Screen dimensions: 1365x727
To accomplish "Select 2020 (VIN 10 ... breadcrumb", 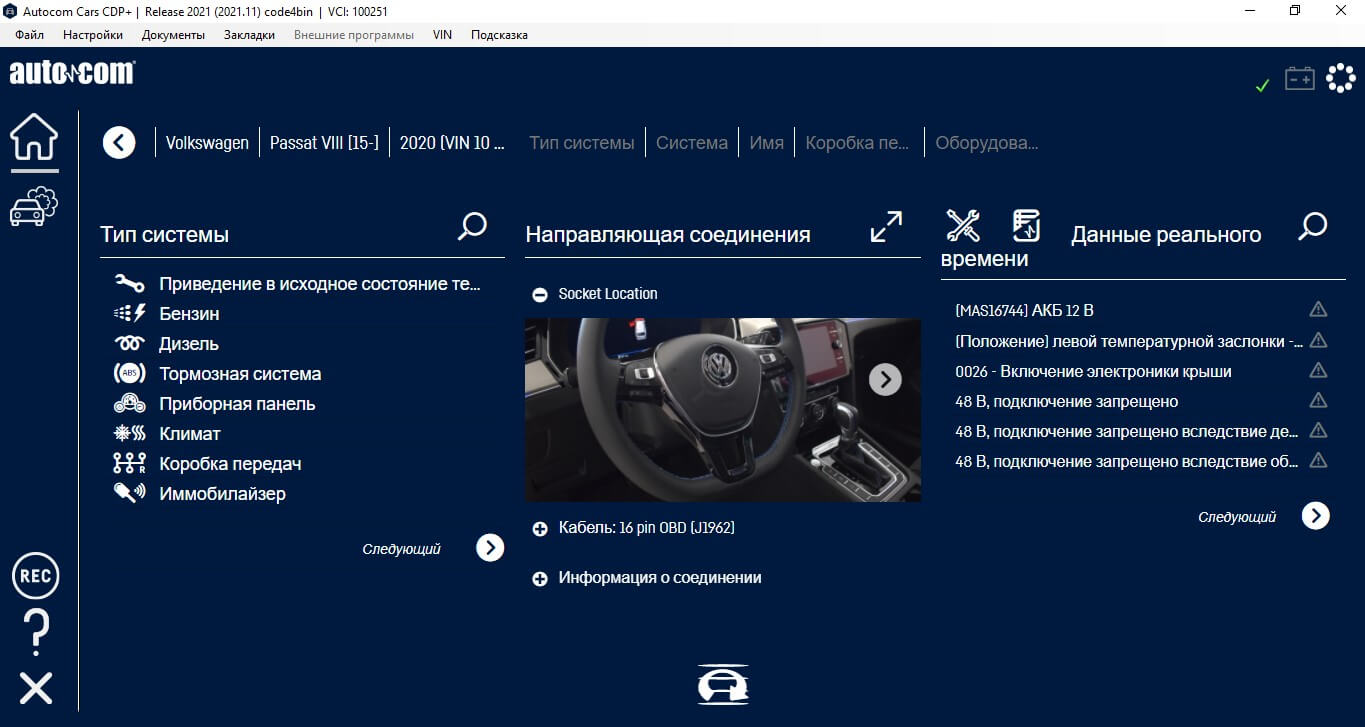I will tap(452, 143).
